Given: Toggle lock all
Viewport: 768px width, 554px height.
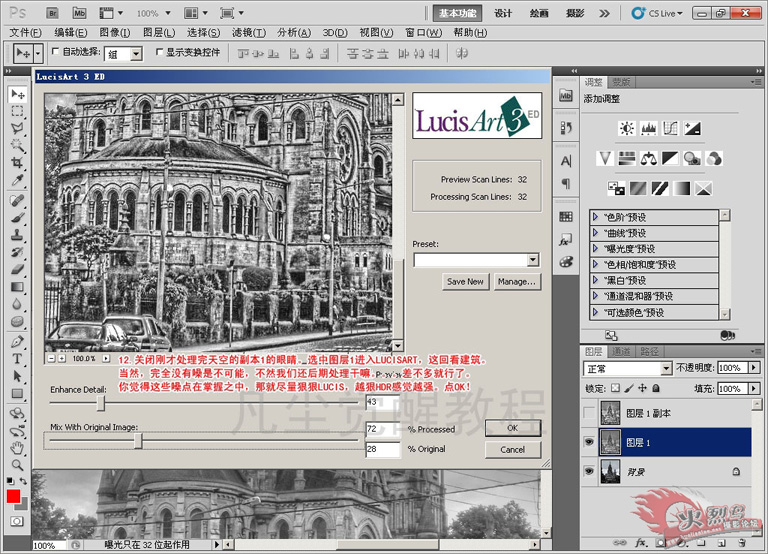Looking at the screenshot, I should click(x=656, y=388).
